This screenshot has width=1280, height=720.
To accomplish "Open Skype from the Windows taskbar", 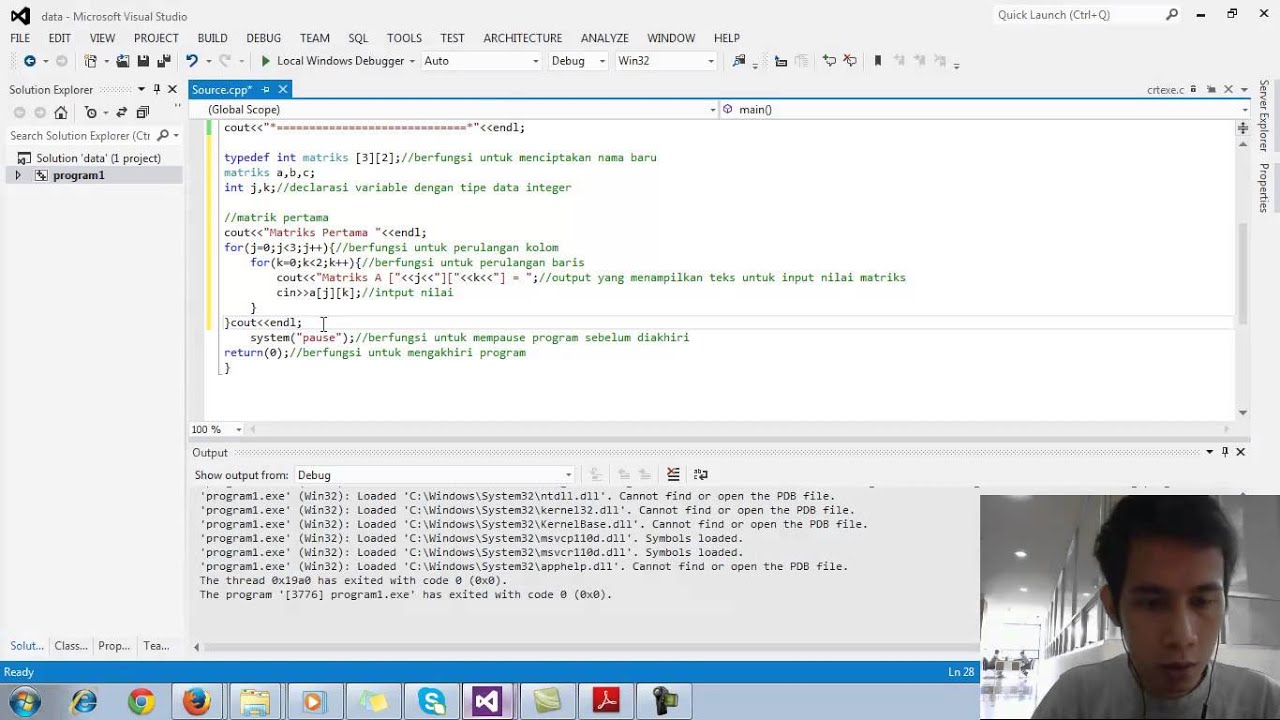I will pyautogui.click(x=432, y=702).
